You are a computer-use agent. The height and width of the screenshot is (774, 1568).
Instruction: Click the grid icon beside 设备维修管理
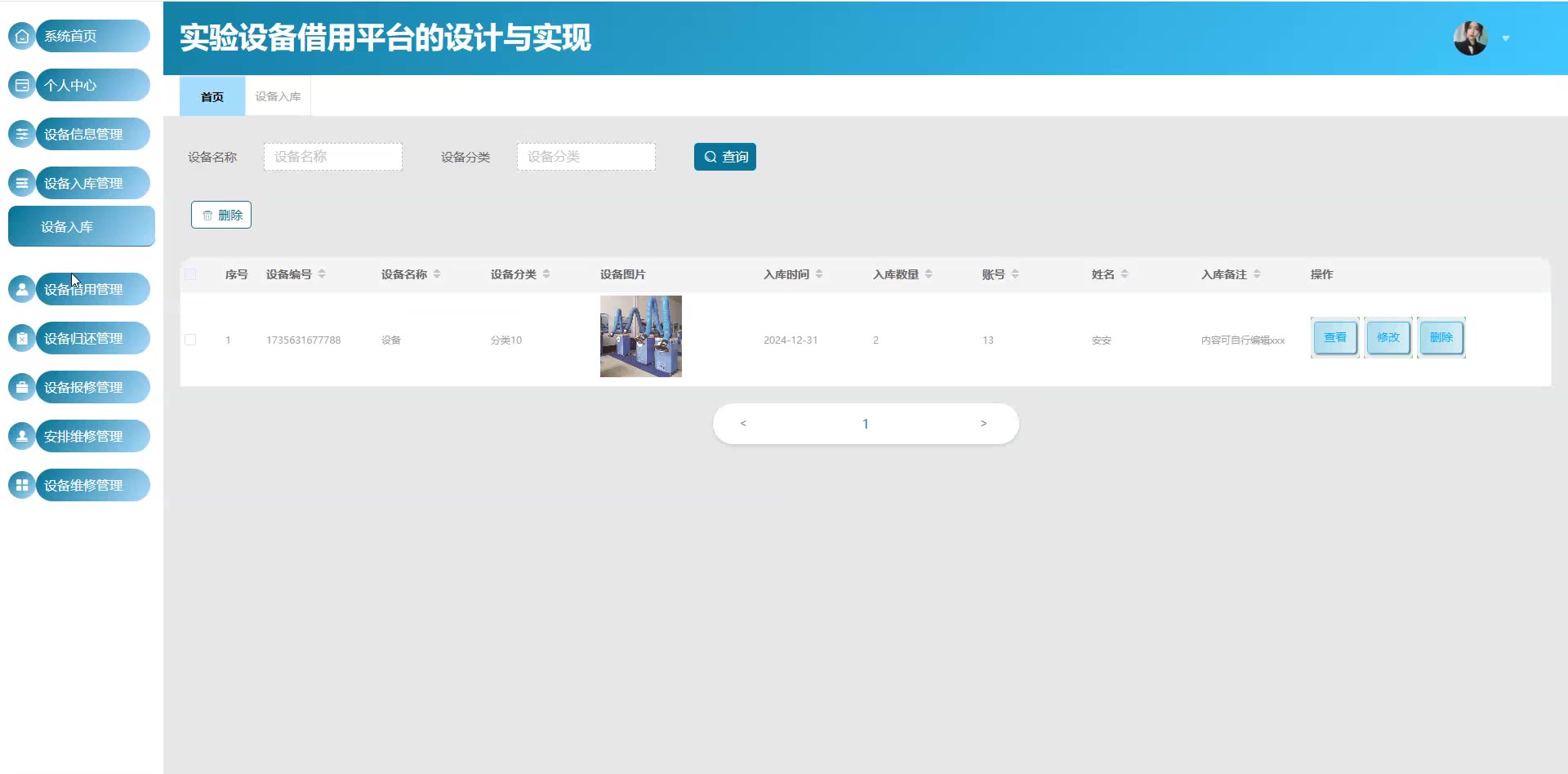point(22,485)
